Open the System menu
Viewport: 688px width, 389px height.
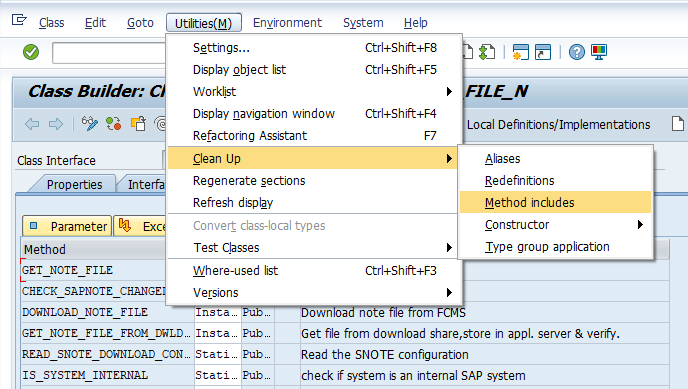(363, 23)
